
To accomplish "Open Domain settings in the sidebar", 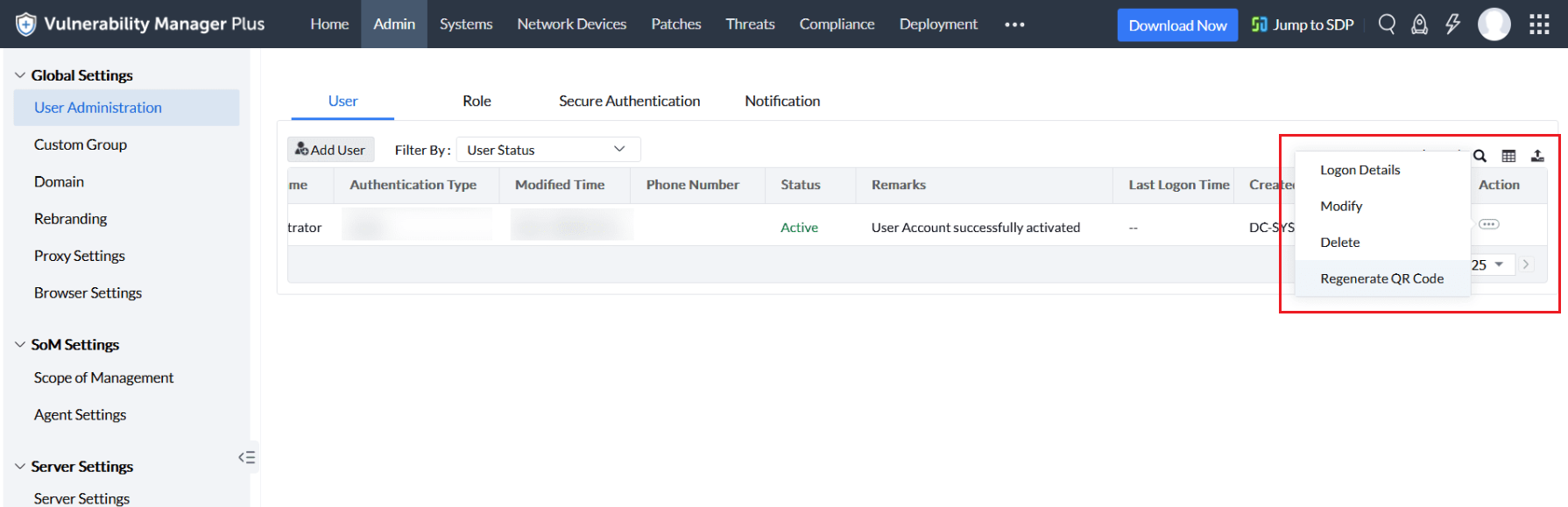I will [59, 181].
